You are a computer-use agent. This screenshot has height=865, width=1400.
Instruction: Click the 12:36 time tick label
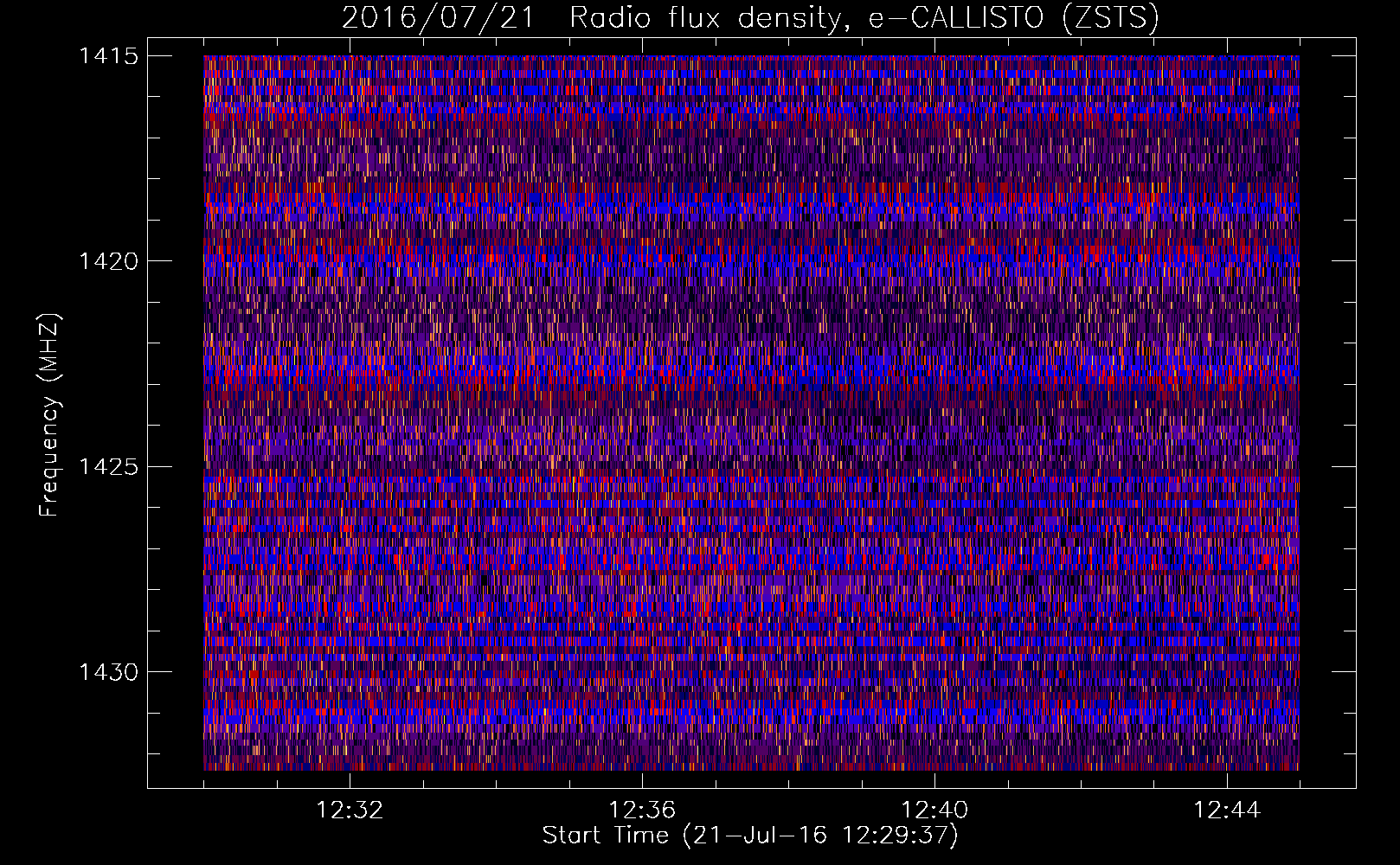(x=642, y=811)
